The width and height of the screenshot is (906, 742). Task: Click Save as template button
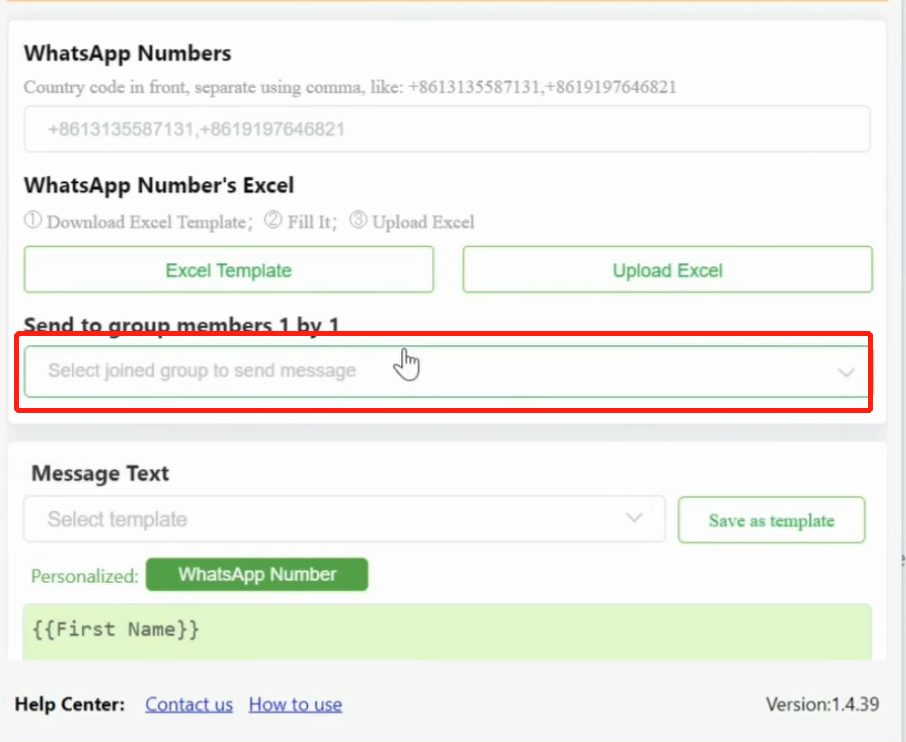[771, 520]
